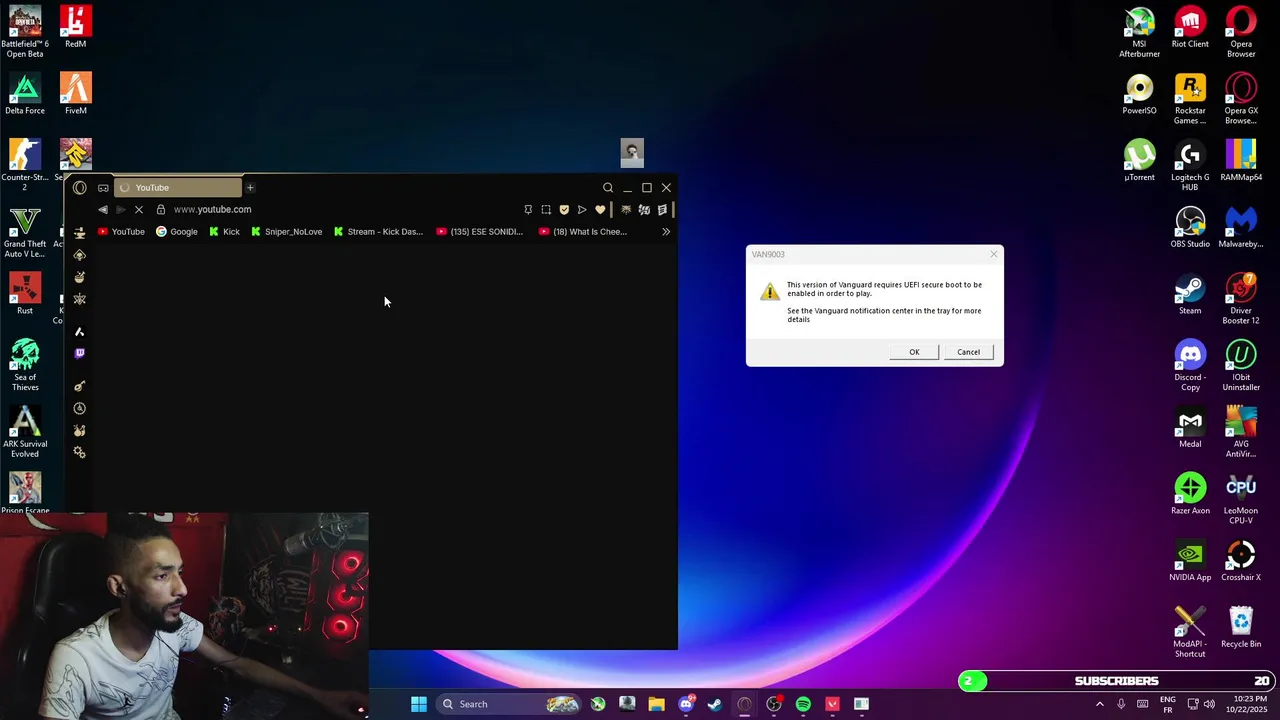Open the Medal desktop icon
The width and height of the screenshot is (1280, 720).
(x=1190, y=427)
